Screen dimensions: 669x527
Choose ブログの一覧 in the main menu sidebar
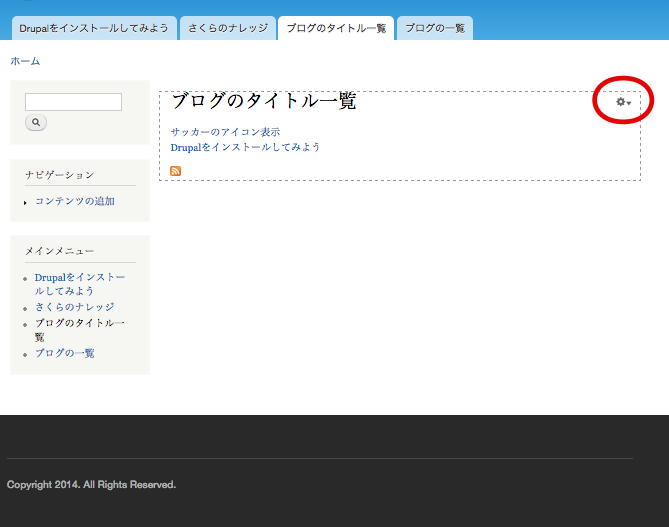[65, 353]
